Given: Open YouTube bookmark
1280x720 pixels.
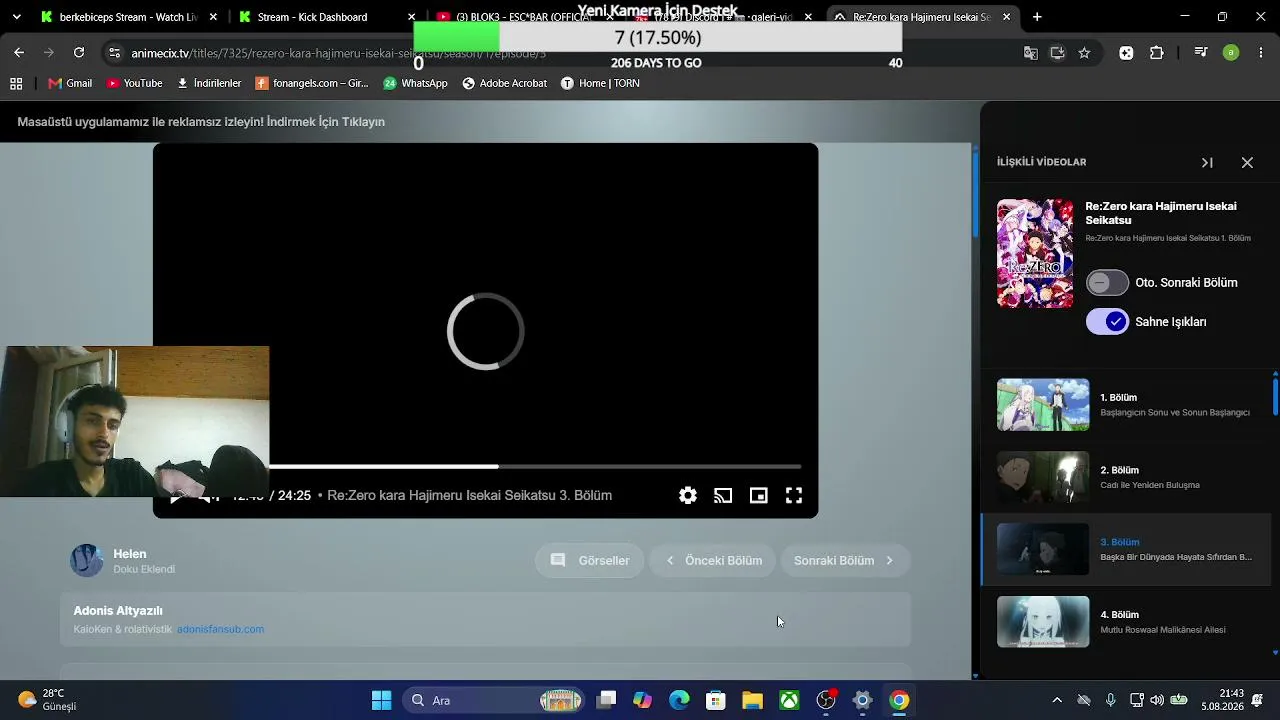Looking at the screenshot, I should (134, 83).
